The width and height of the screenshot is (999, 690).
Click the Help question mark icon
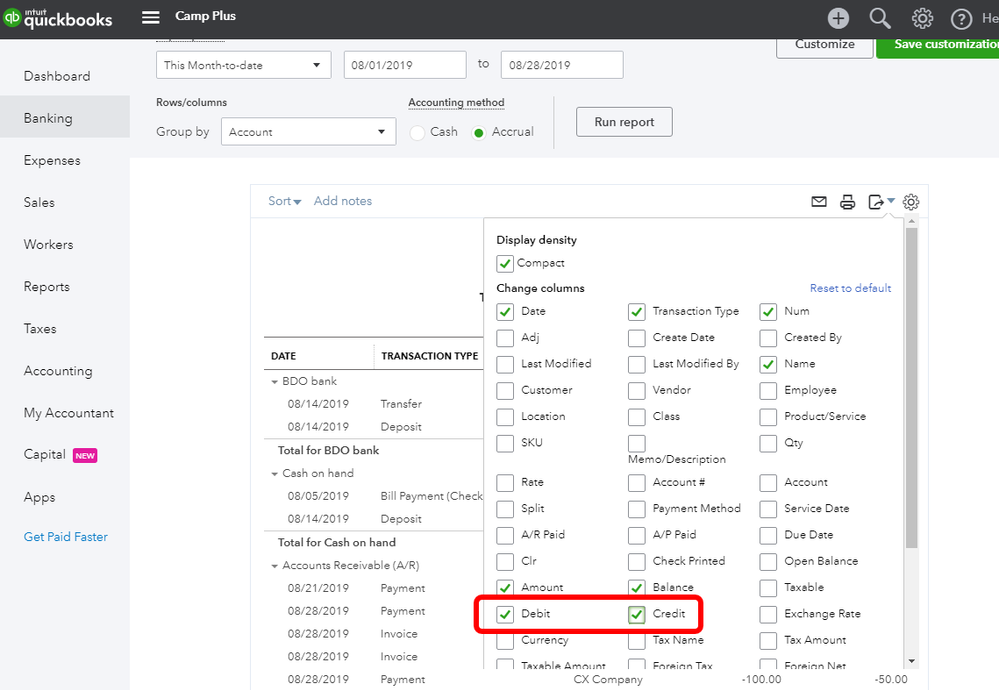tap(961, 19)
